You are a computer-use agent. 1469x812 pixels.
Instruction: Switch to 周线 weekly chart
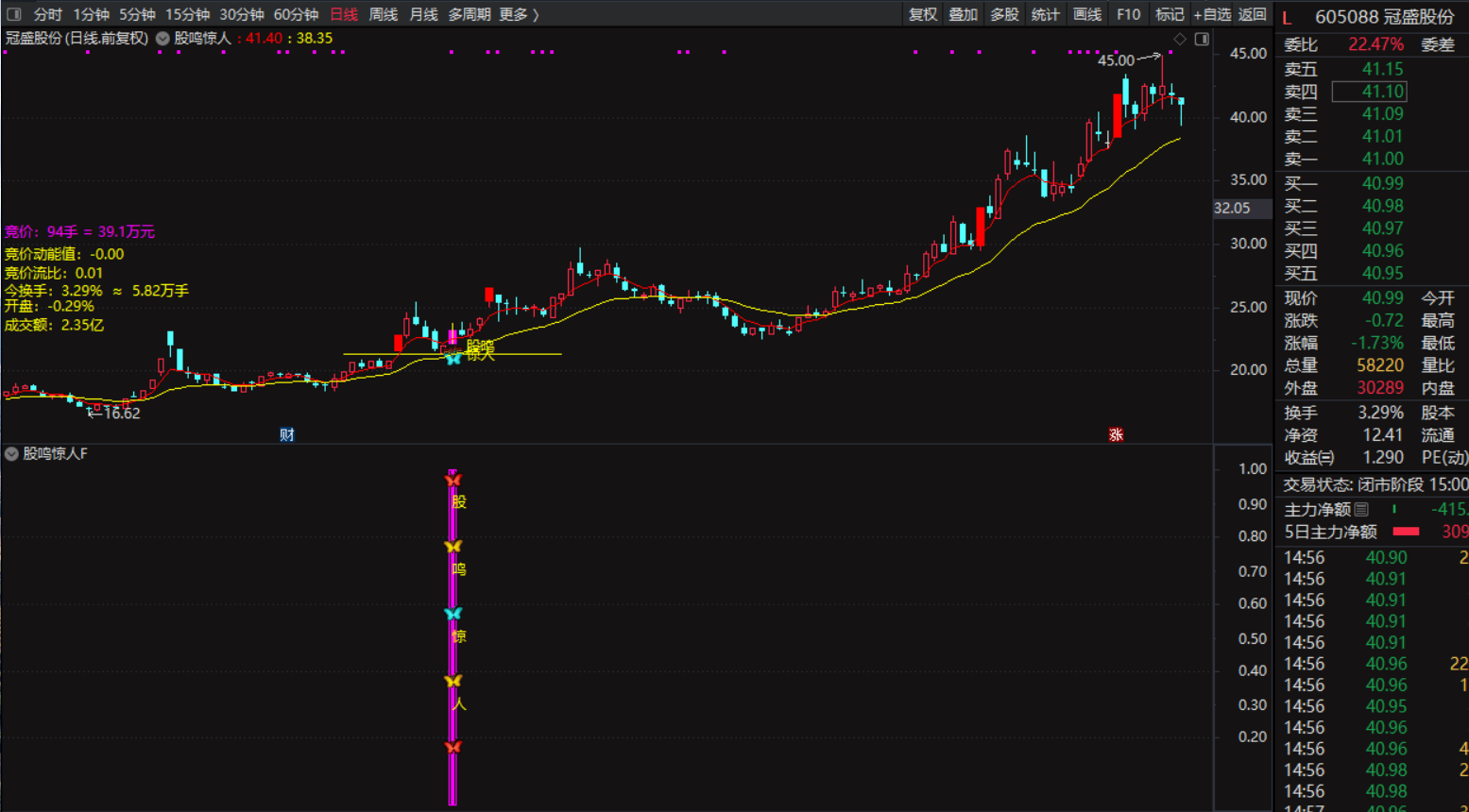coord(383,14)
